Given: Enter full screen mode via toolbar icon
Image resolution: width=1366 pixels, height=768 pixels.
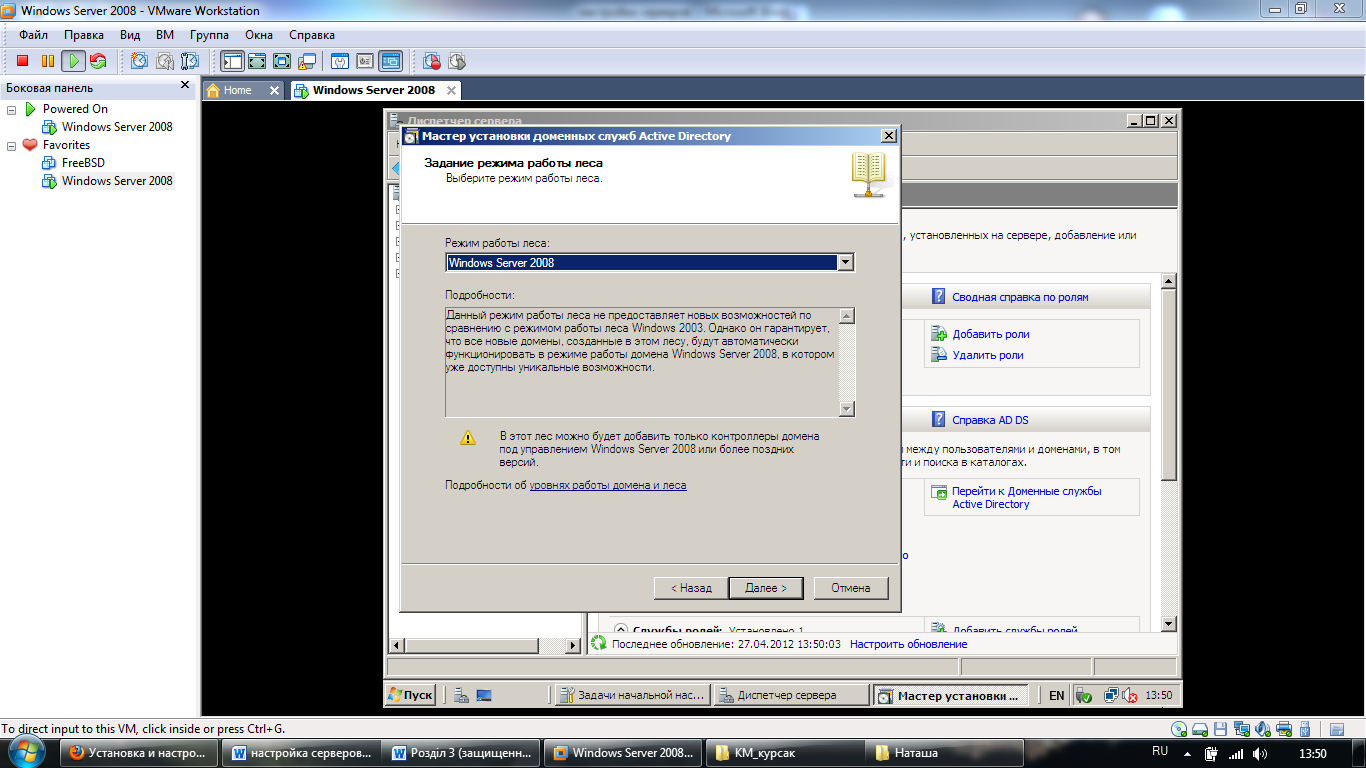Looking at the screenshot, I should click(x=282, y=61).
